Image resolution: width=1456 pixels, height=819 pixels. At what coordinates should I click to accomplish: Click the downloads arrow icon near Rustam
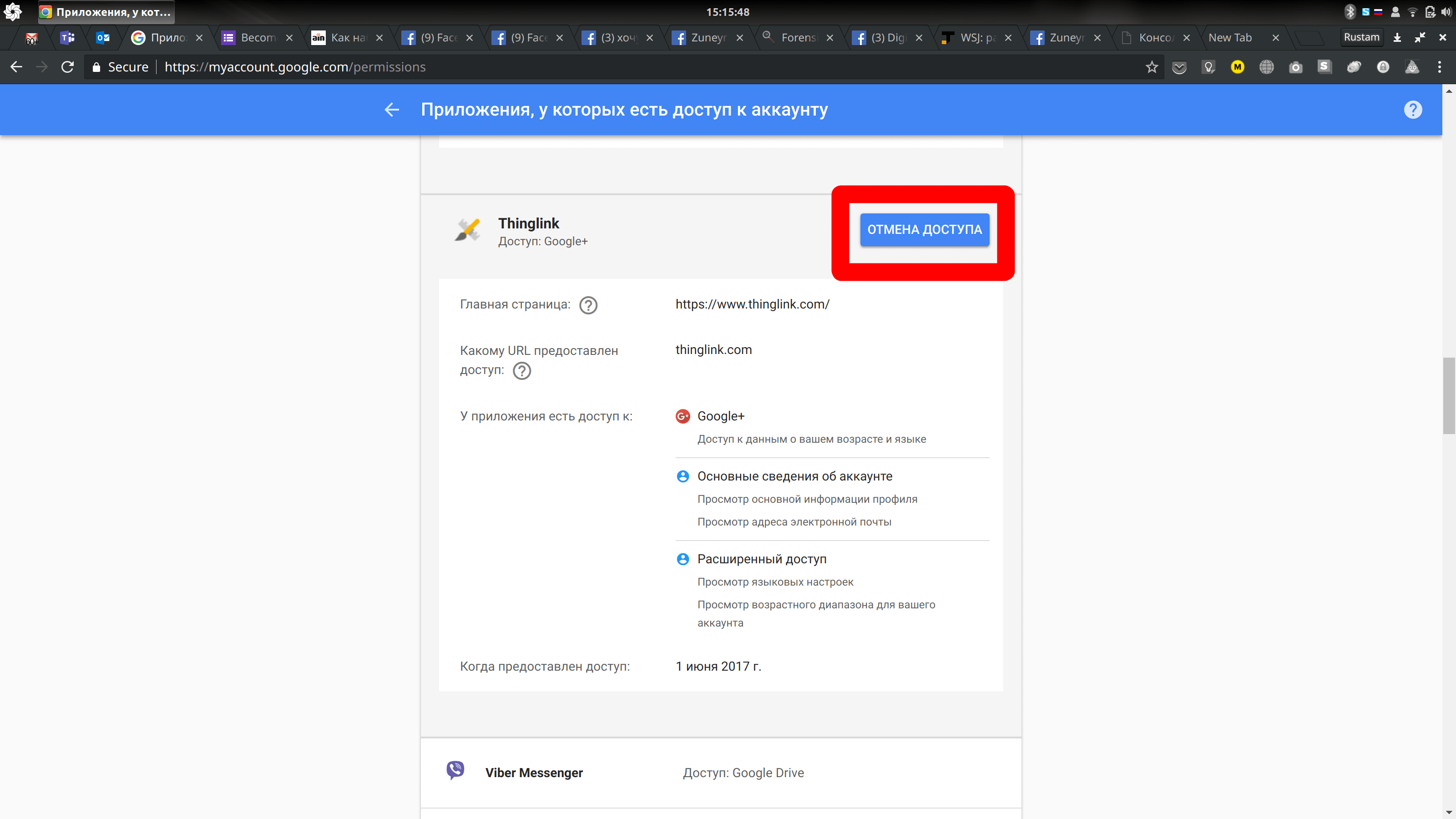[1397, 37]
